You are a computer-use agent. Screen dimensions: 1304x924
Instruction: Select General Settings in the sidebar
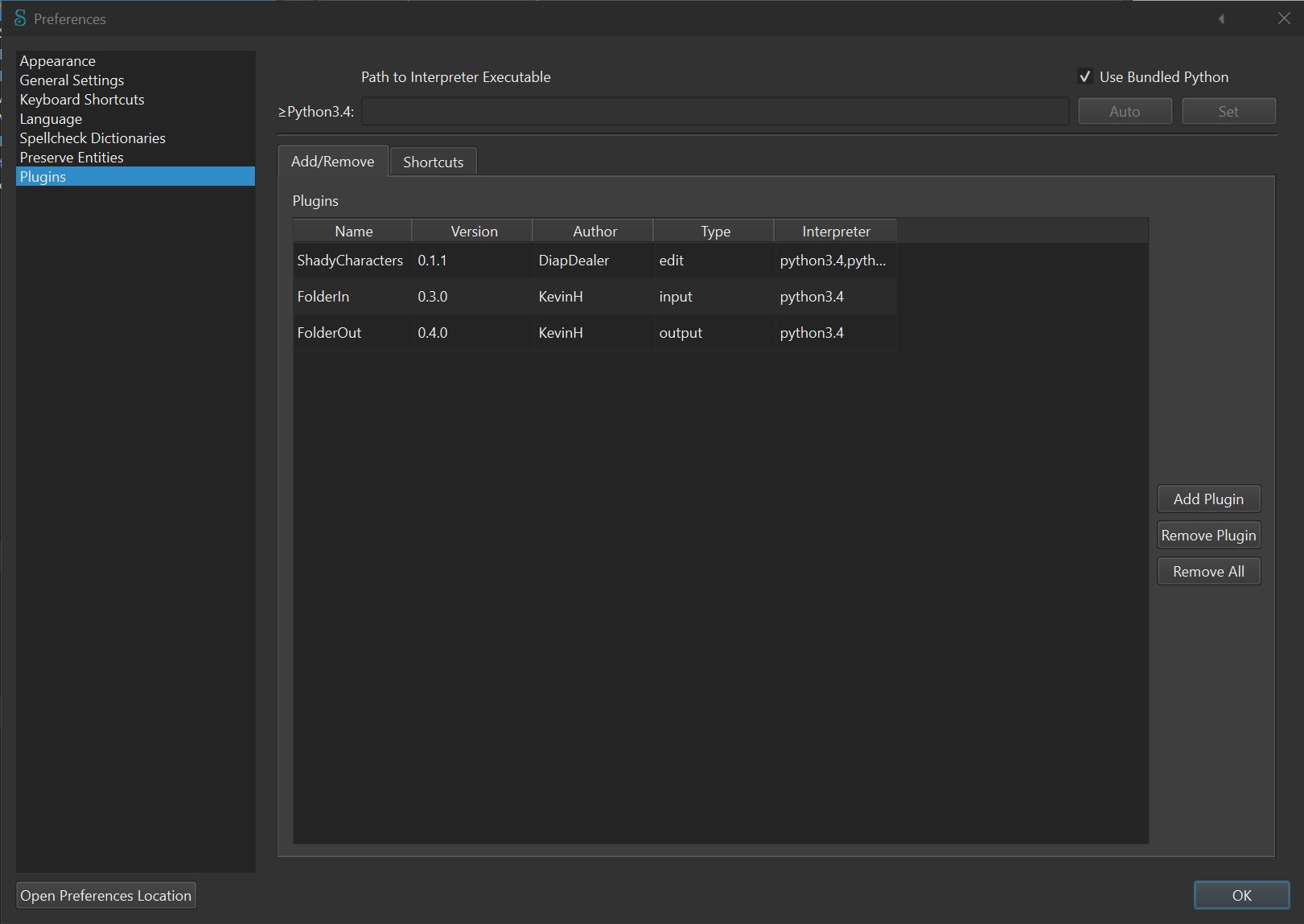click(x=72, y=80)
